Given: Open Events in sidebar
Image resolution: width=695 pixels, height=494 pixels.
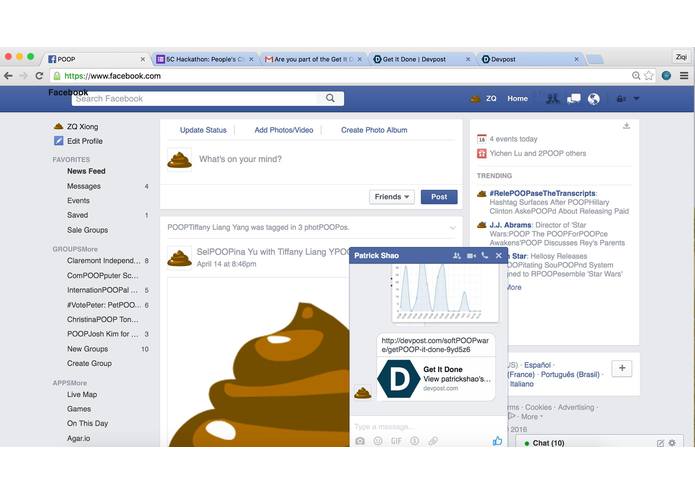Looking at the screenshot, I should click(x=78, y=201).
